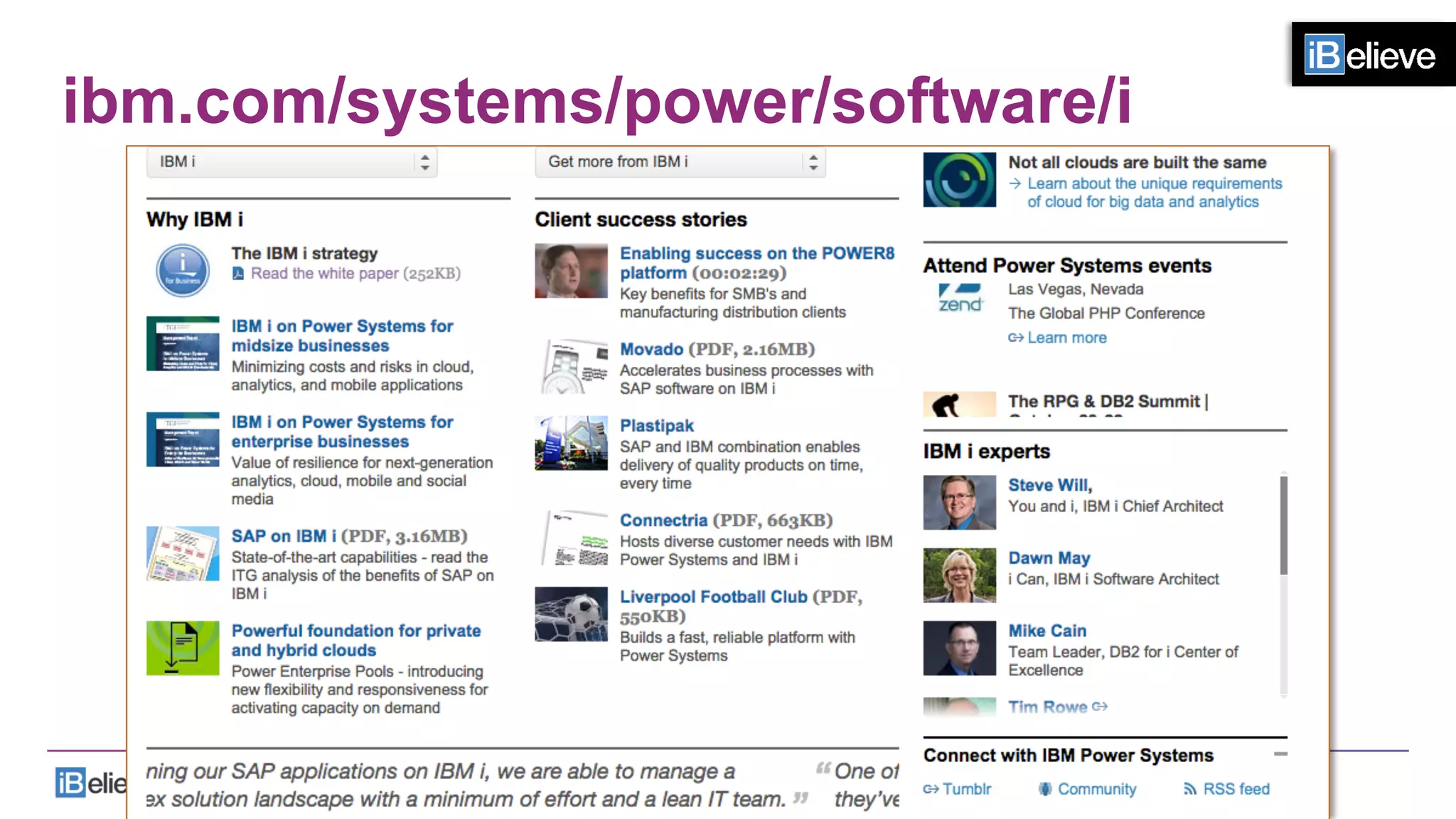Open IBM i on Power Systems for midsize businesses
This screenshot has height=819, width=1456.
coord(342,336)
